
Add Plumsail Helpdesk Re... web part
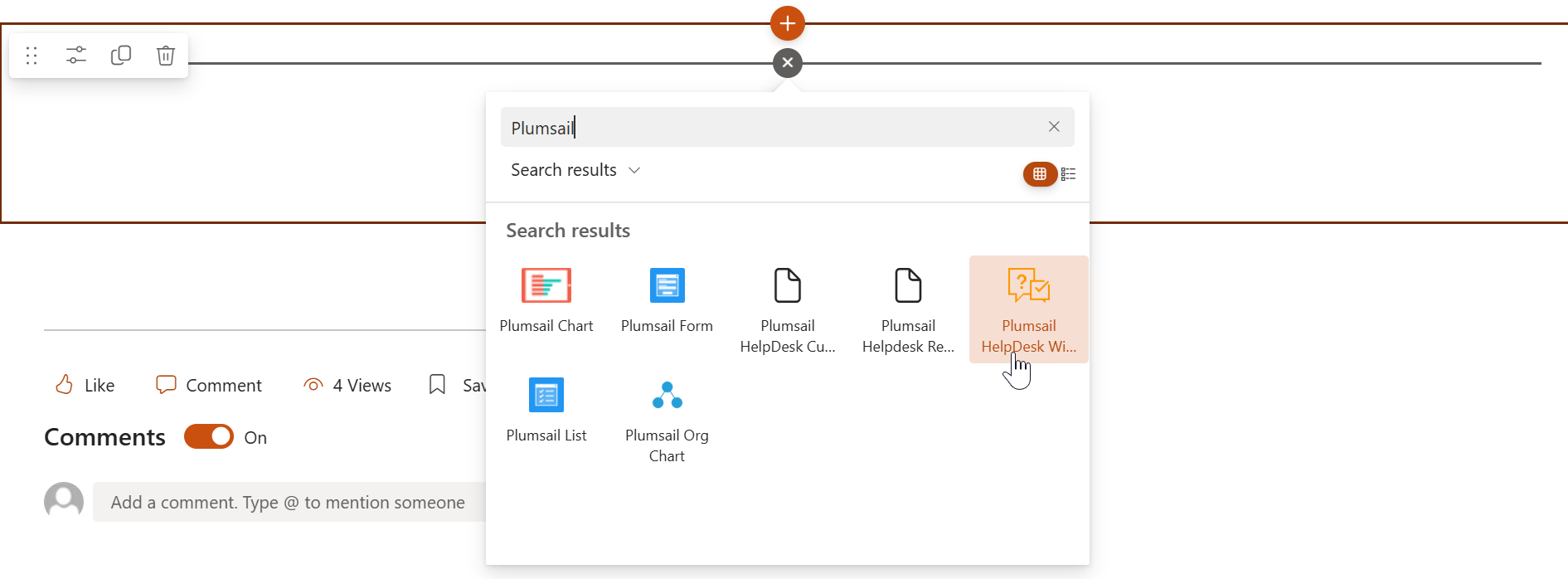[x=908, y=310]
